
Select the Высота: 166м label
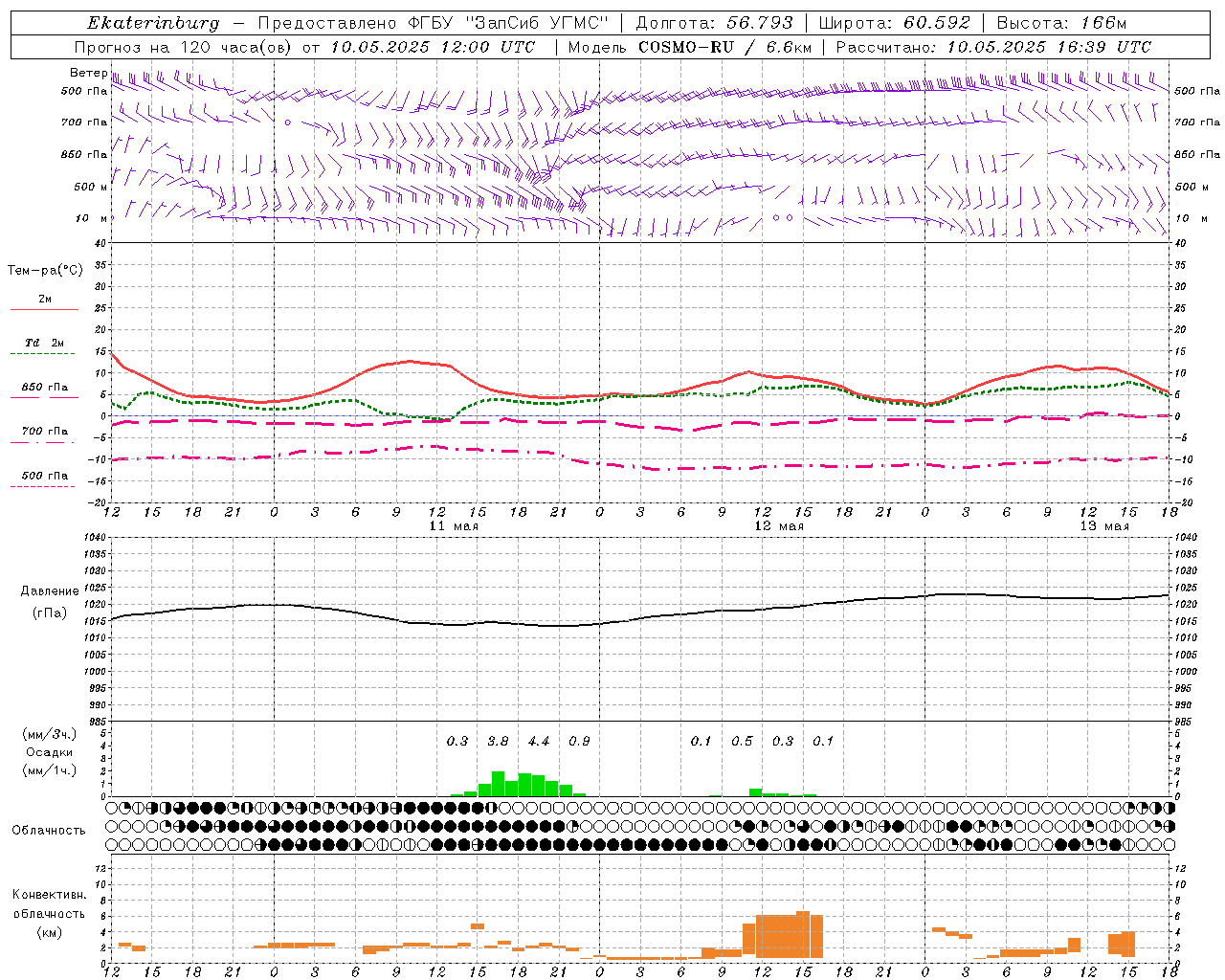[1061, 23]
